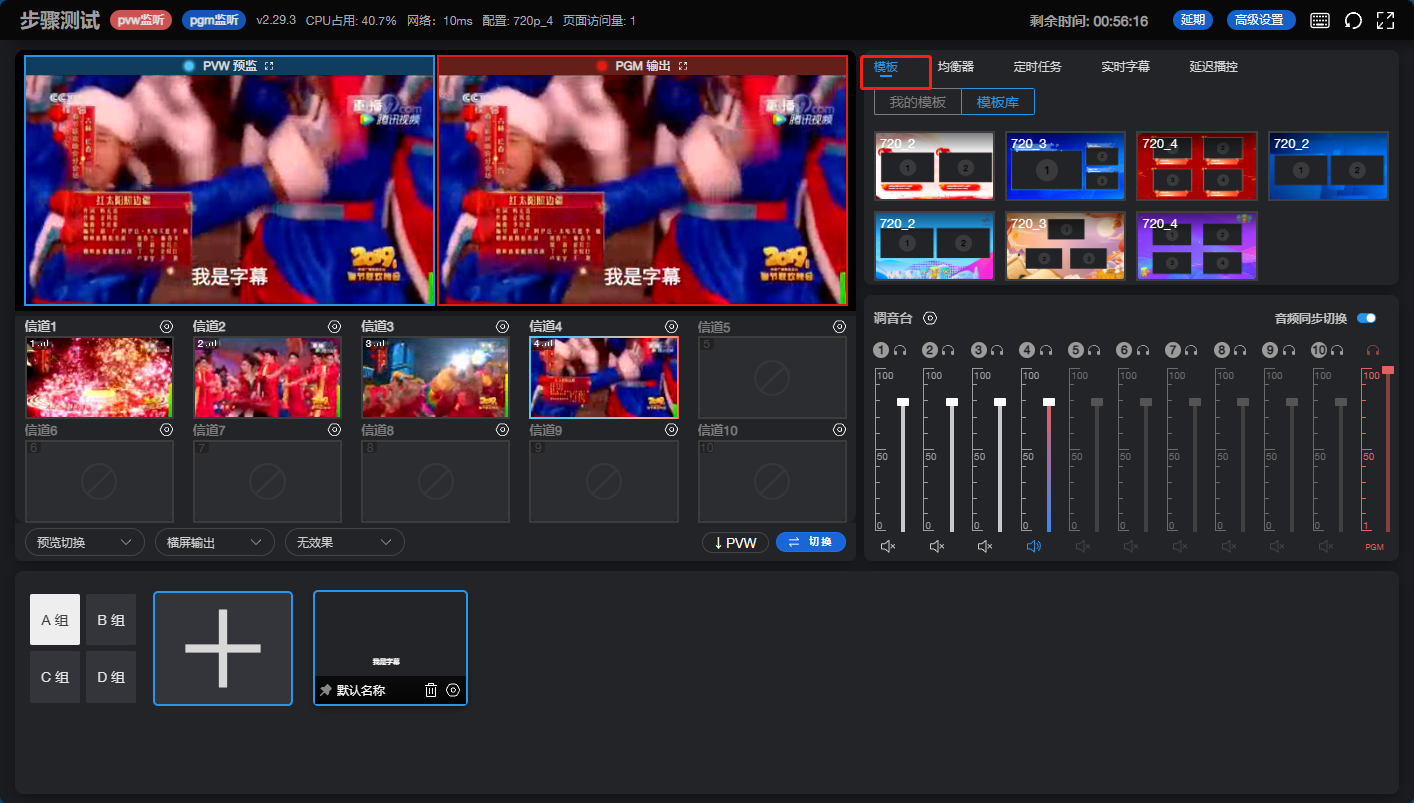Enter fullscreen using the top-right expand icon
1414x803 pixels.
coord(1385,20)
